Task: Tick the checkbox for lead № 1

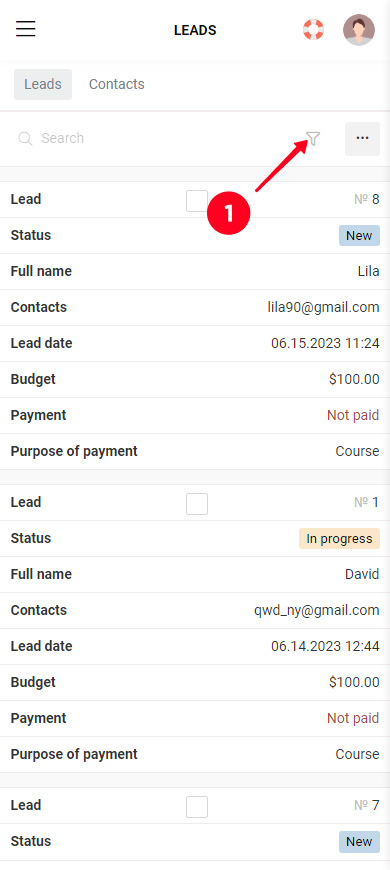Action: pyautogui.click(x=197, y=504)
